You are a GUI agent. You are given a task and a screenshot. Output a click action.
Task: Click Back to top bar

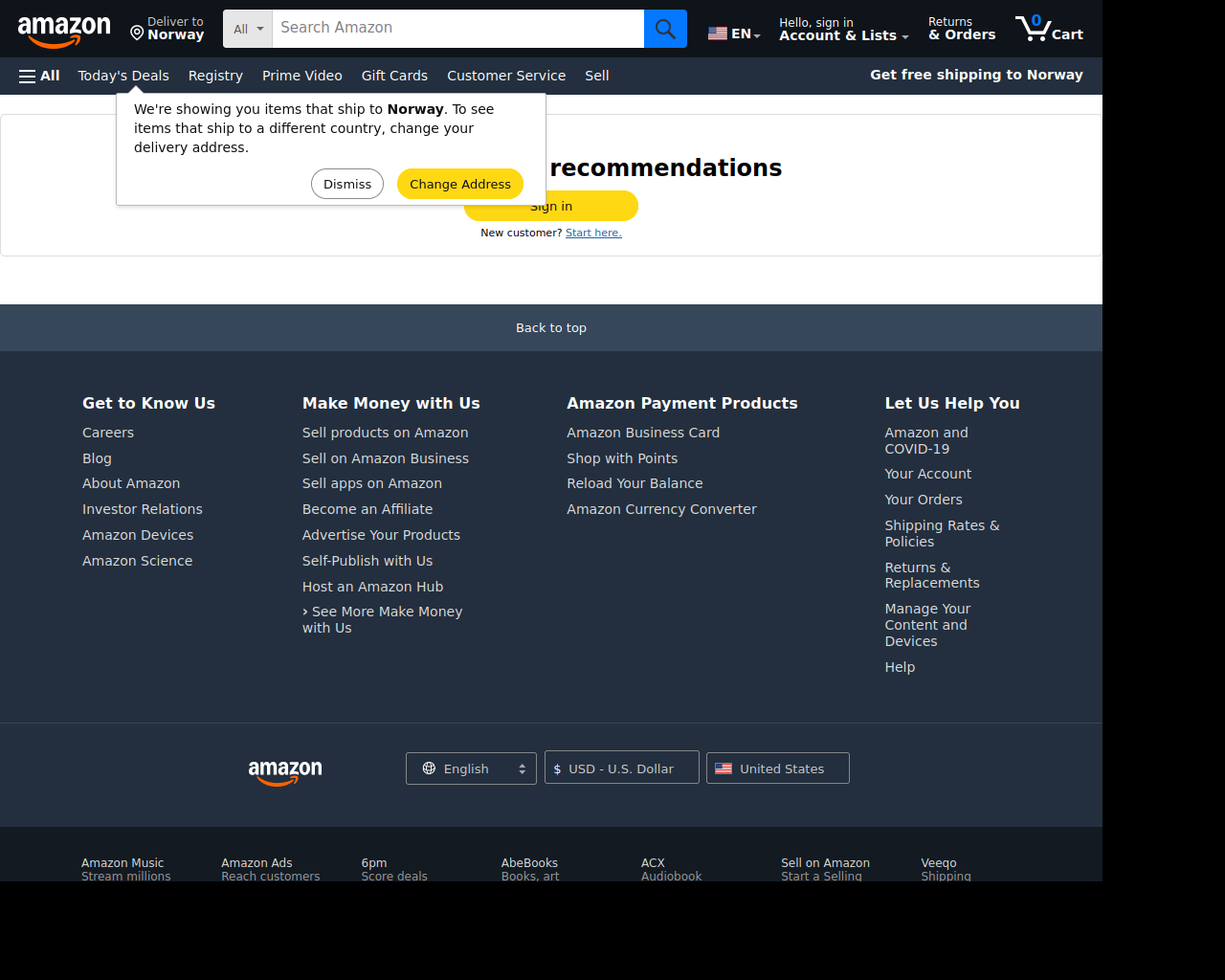pyautogui.click(x=551, y=327)
